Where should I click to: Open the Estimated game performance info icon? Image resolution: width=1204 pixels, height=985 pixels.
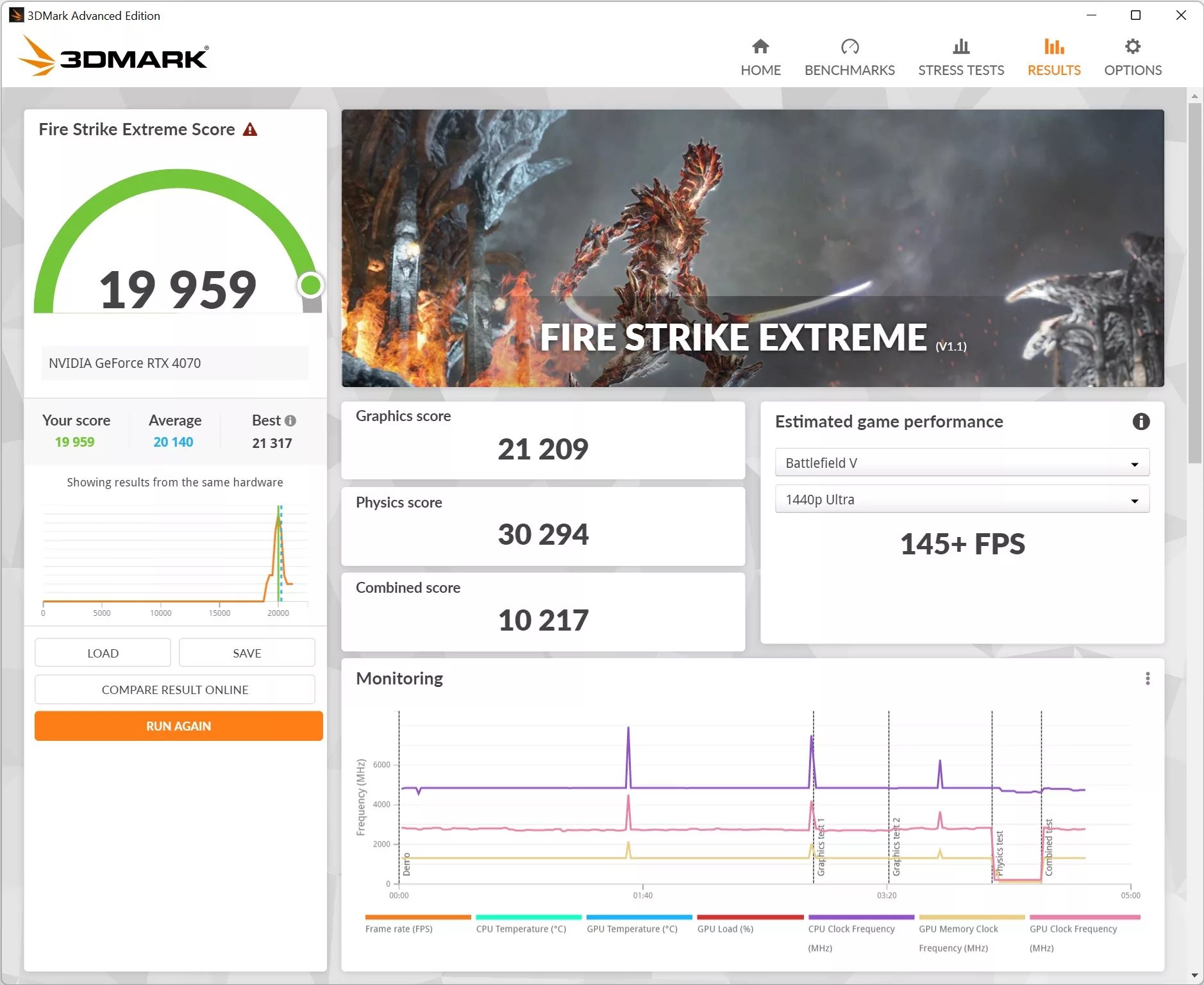click(x=1141, y=422)
